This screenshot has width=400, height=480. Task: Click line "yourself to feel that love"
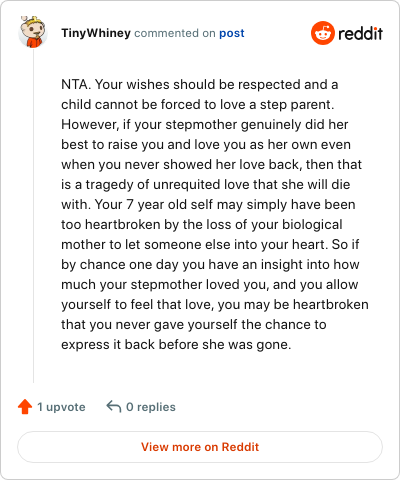tap(215, 305)
